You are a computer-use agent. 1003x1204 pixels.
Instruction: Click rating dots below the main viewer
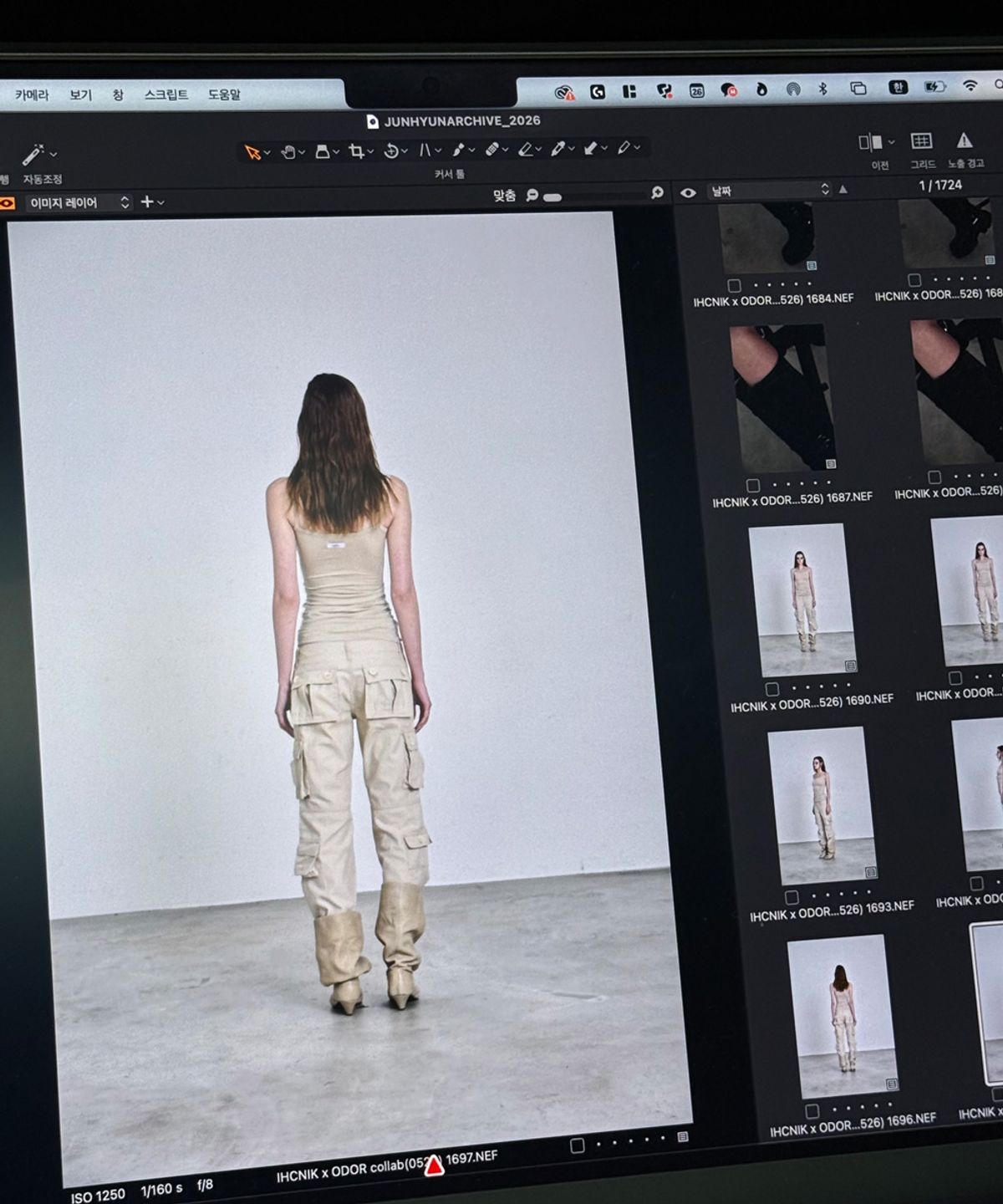630,1140
